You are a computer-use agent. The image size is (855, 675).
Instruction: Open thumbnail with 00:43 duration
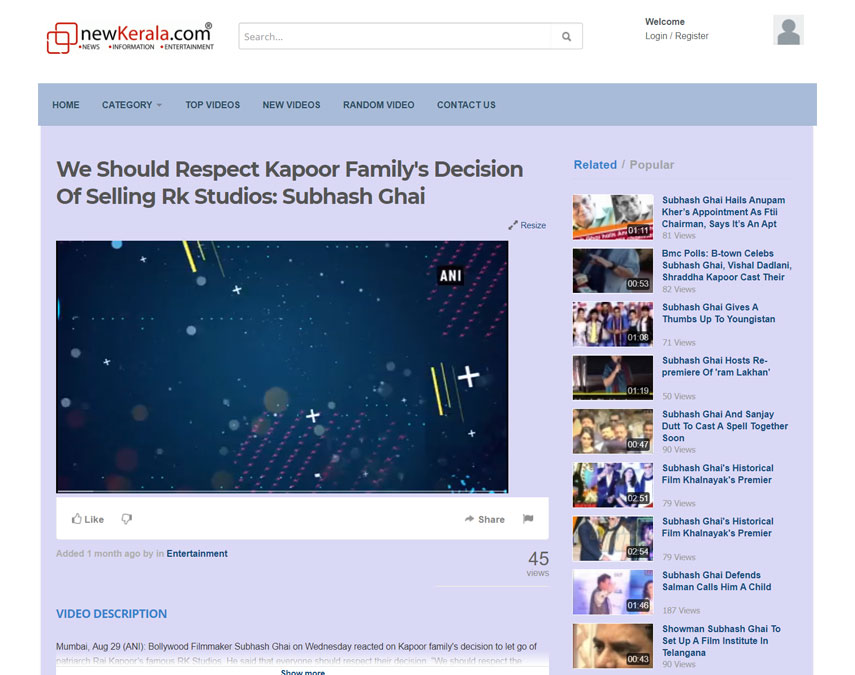pos(613,646)
